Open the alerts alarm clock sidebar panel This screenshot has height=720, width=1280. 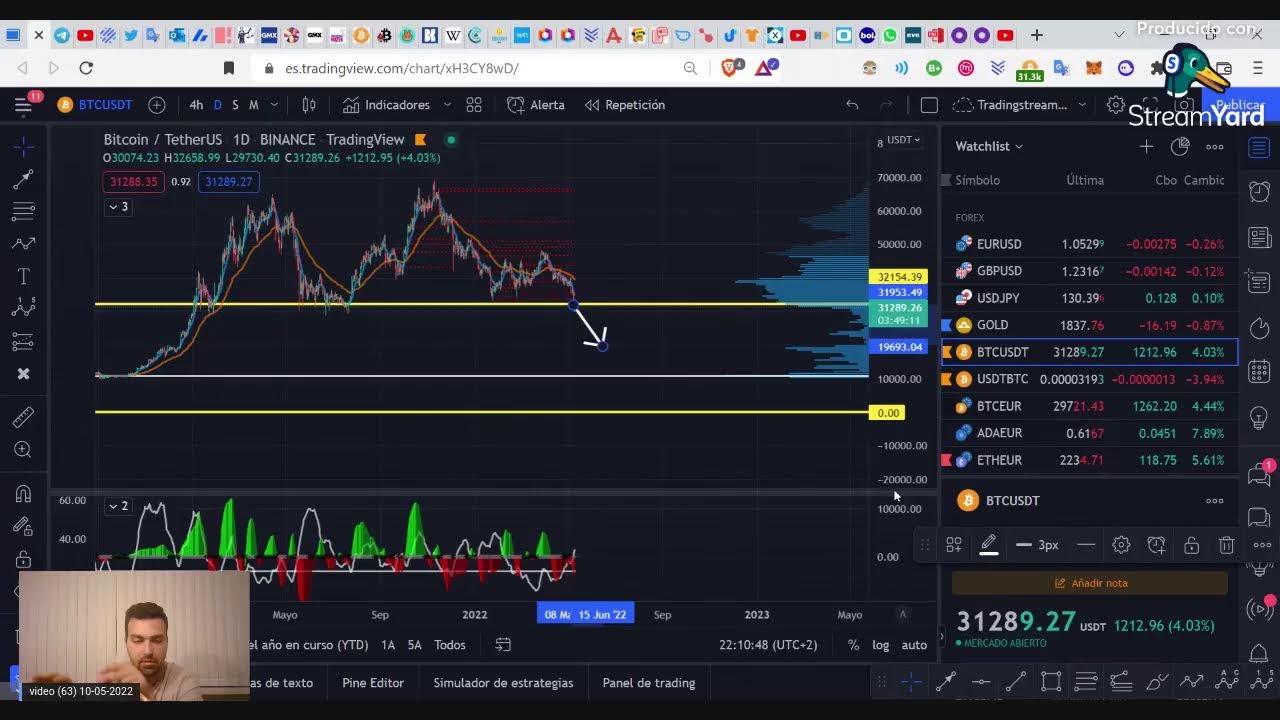1259,191
